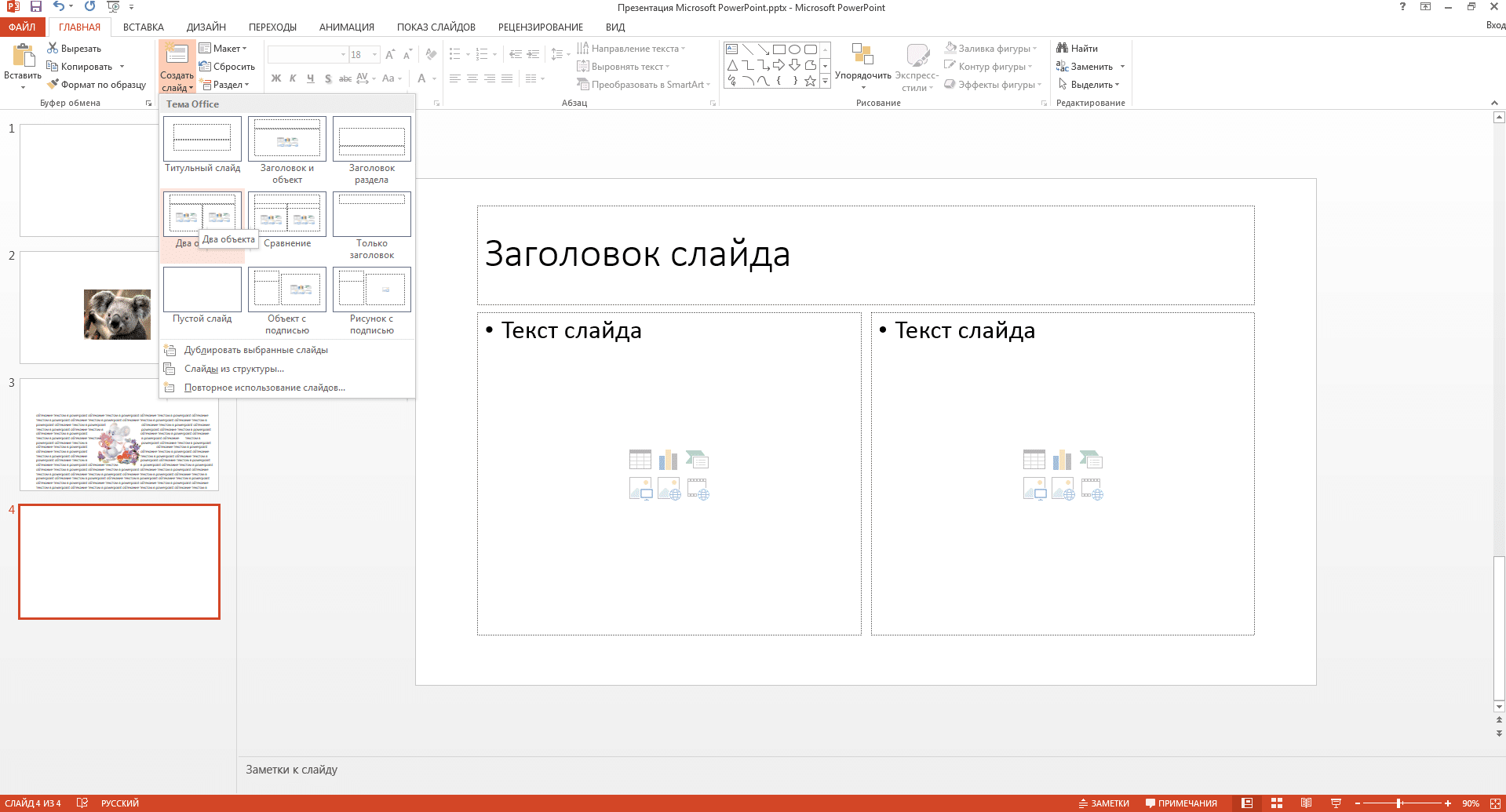This screenshot has width=1506, height=812.
Task: Click Reset (Сбросить) button
Action: (228, 67)
